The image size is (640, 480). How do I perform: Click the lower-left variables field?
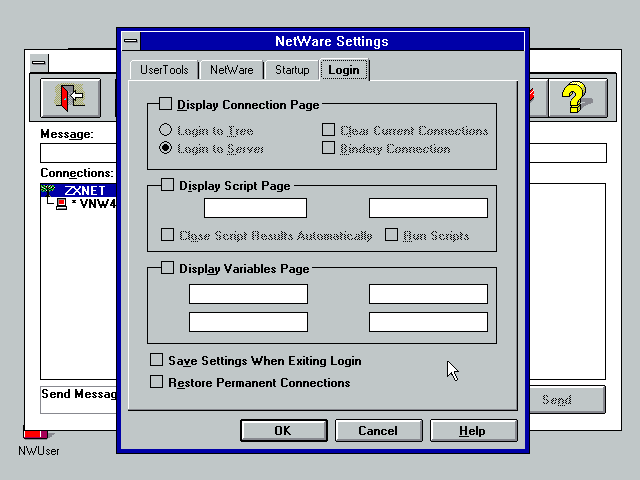(248, 322)
